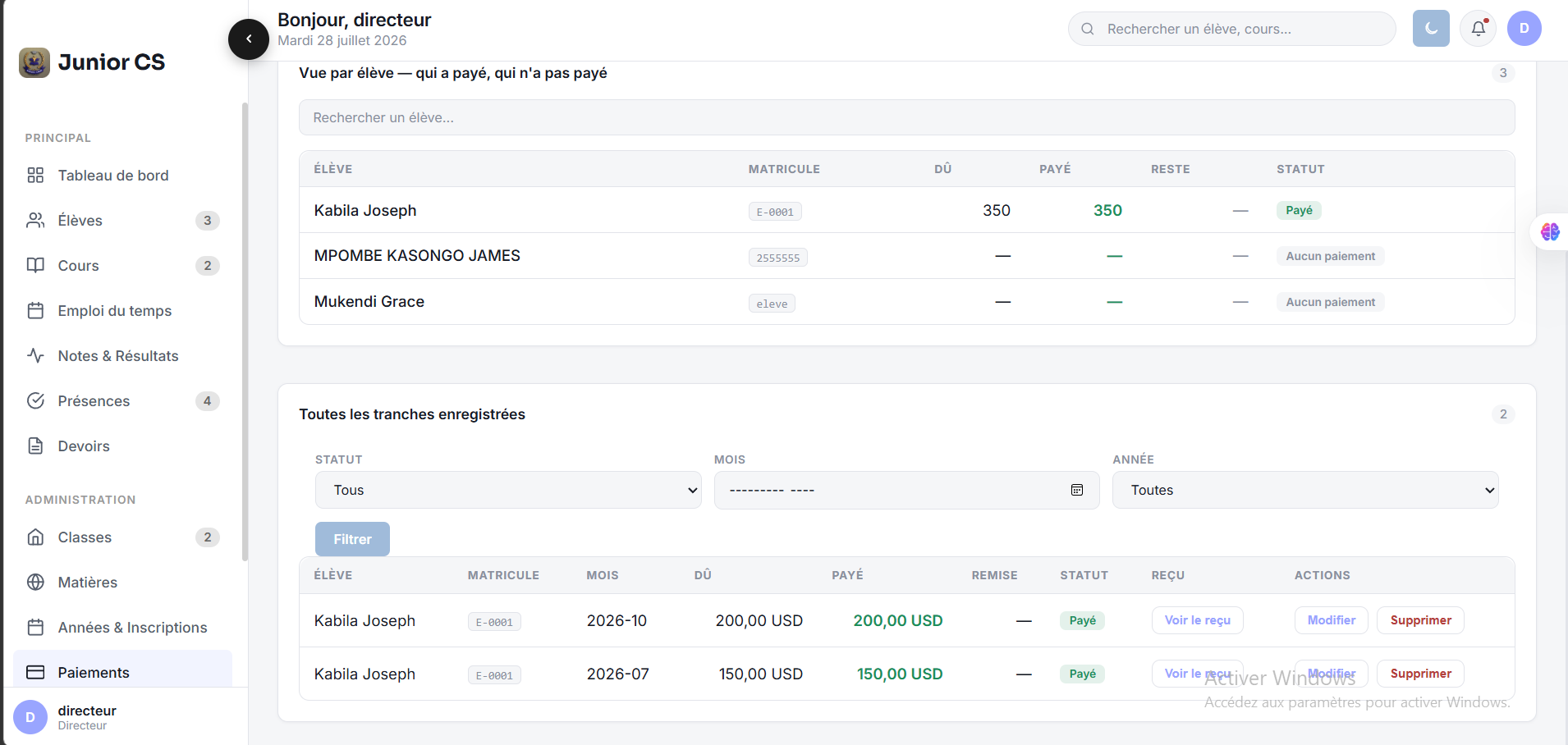Click the Emploi du temps calendar icon

click(x=35, y=310)
